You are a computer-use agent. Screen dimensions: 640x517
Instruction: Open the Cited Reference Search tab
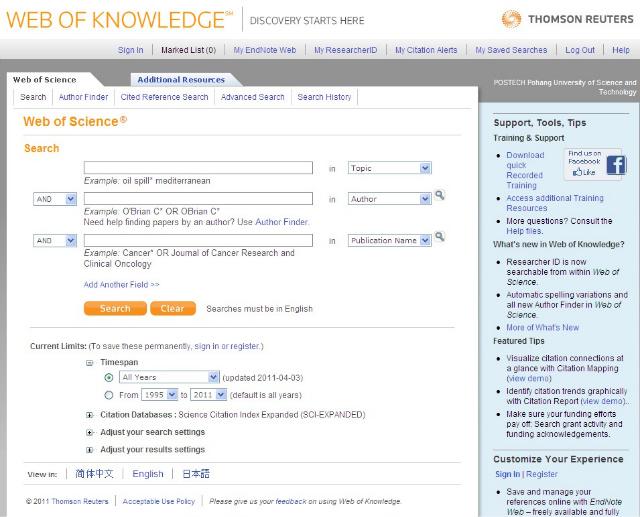tap(164, 97)
